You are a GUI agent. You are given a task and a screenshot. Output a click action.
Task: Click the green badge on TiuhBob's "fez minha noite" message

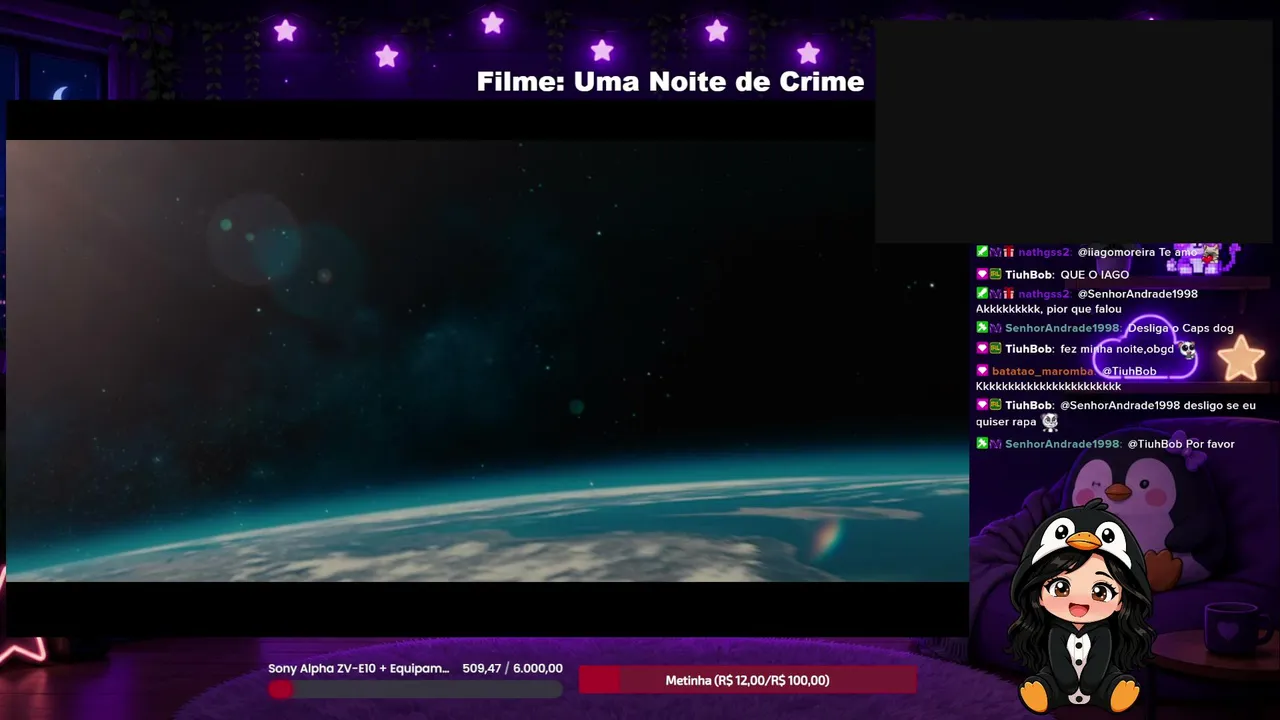coord(995,348)
